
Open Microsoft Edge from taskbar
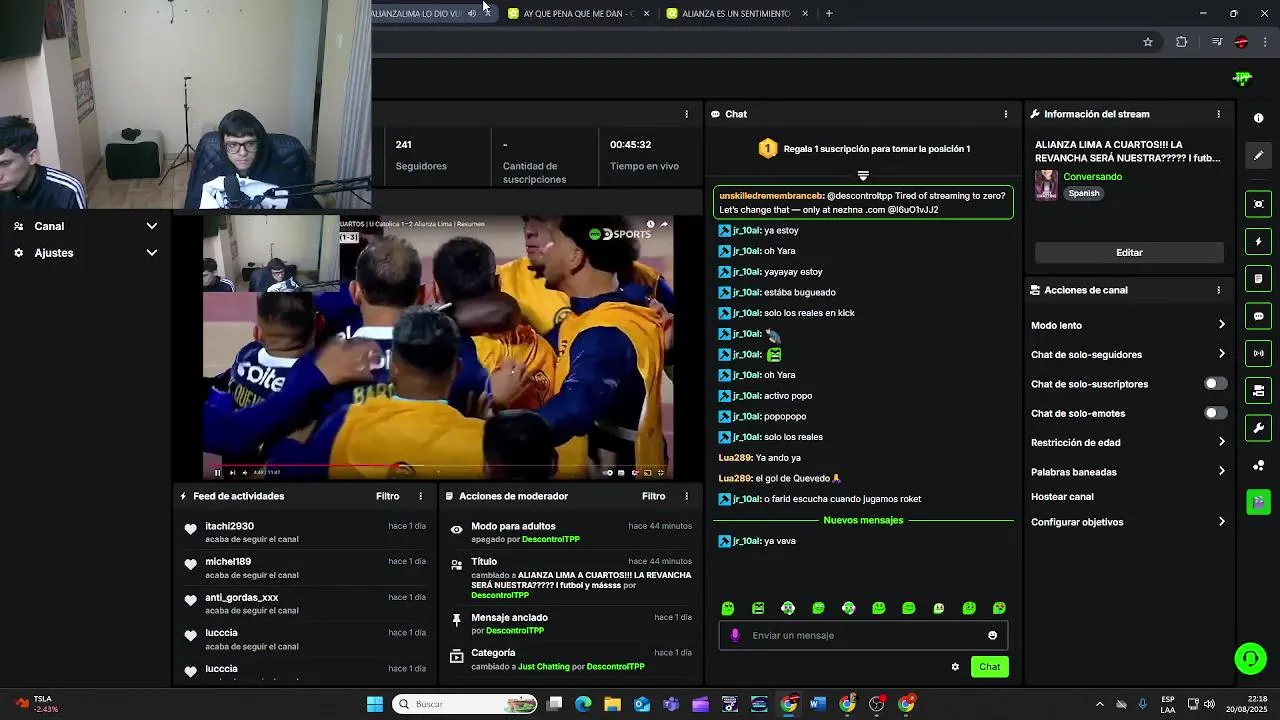tap(583, 704)
